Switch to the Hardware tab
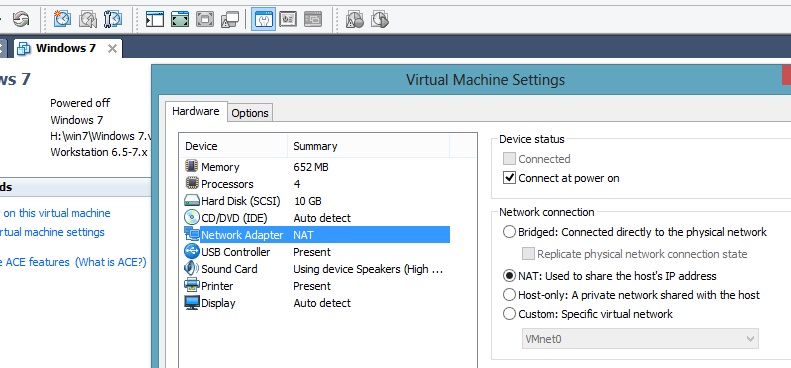Screen dimensions: 791x368 point(196,111)
